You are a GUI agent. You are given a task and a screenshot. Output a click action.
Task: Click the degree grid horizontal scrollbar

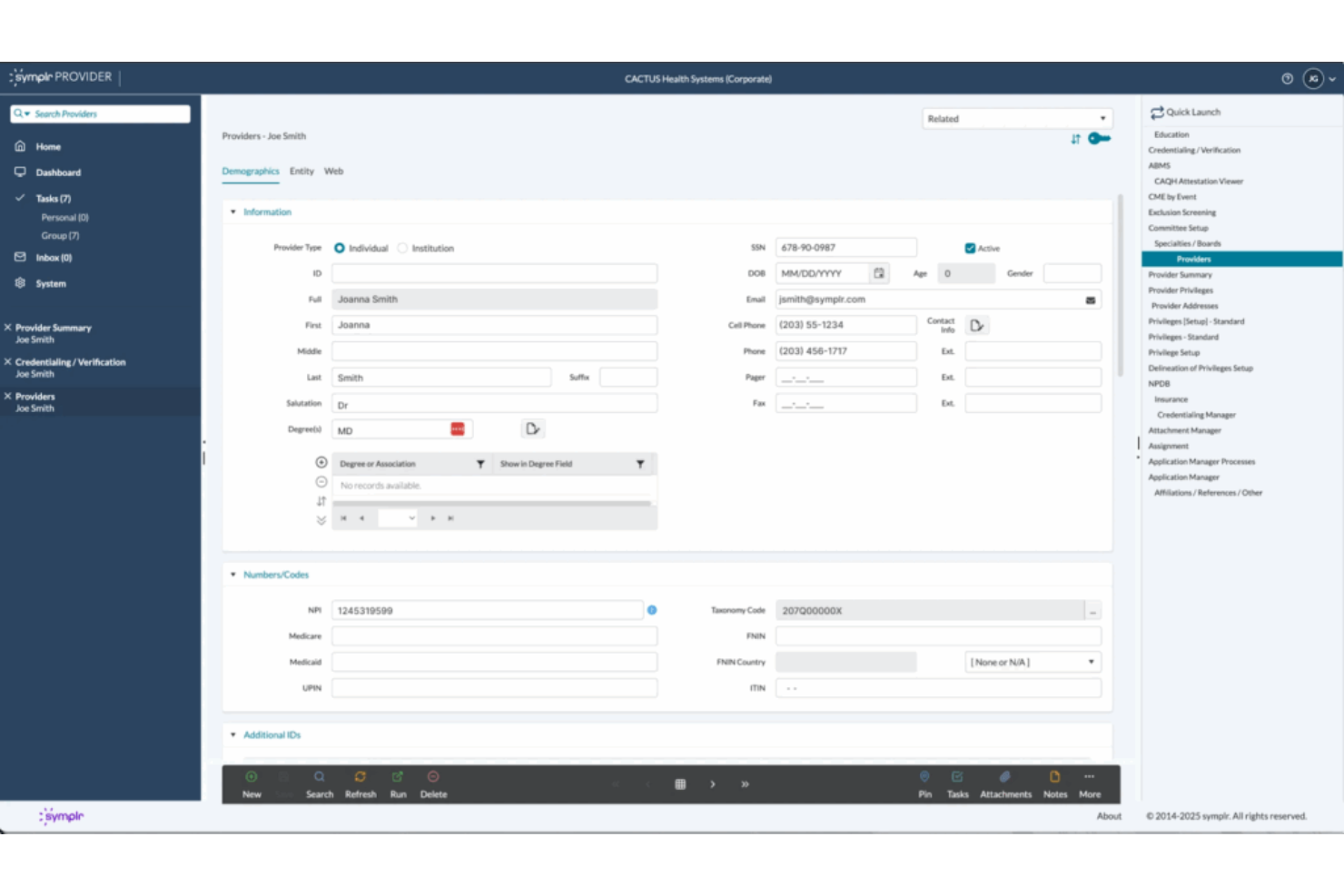[x=491, y=503]
